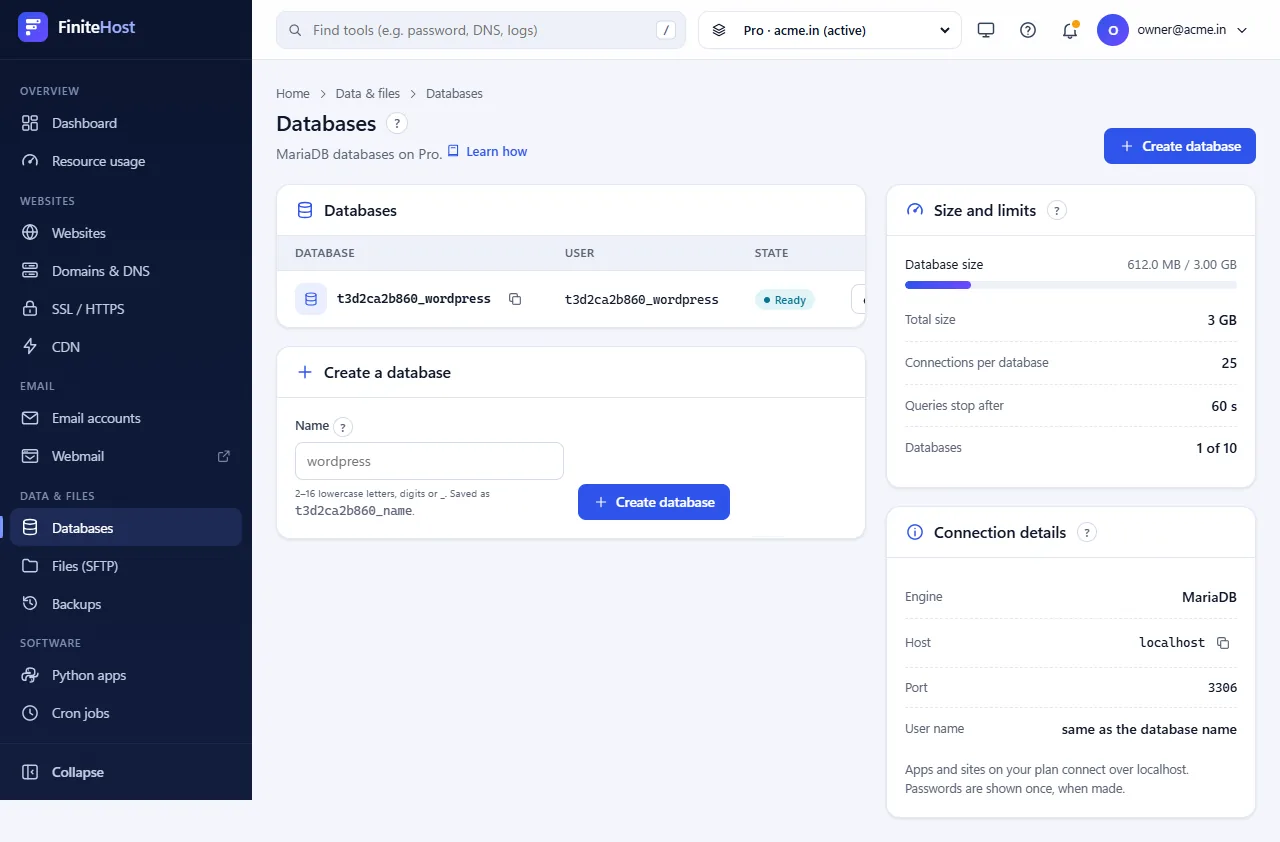Screen dimensions: 1280x842
Task: Open Python apps in sidebar
Action: coord(126,675)
